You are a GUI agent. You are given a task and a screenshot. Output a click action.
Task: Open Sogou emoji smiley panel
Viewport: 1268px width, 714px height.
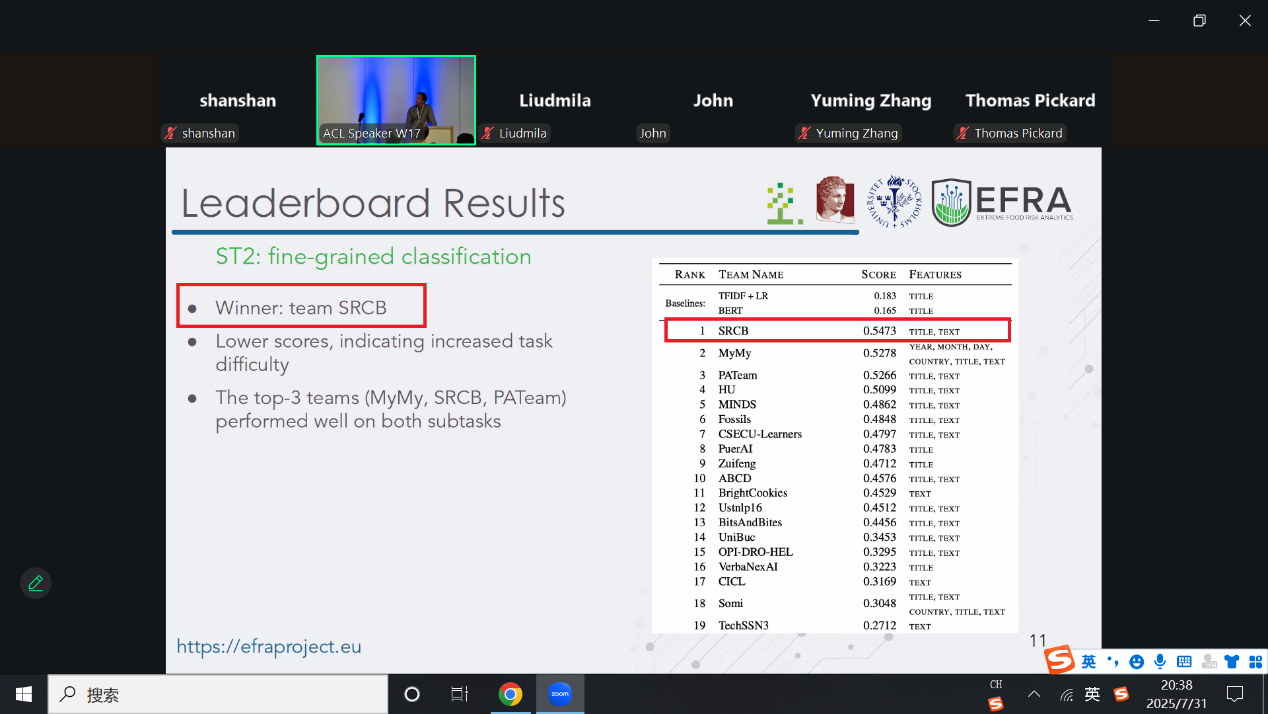click(1136, 661)
